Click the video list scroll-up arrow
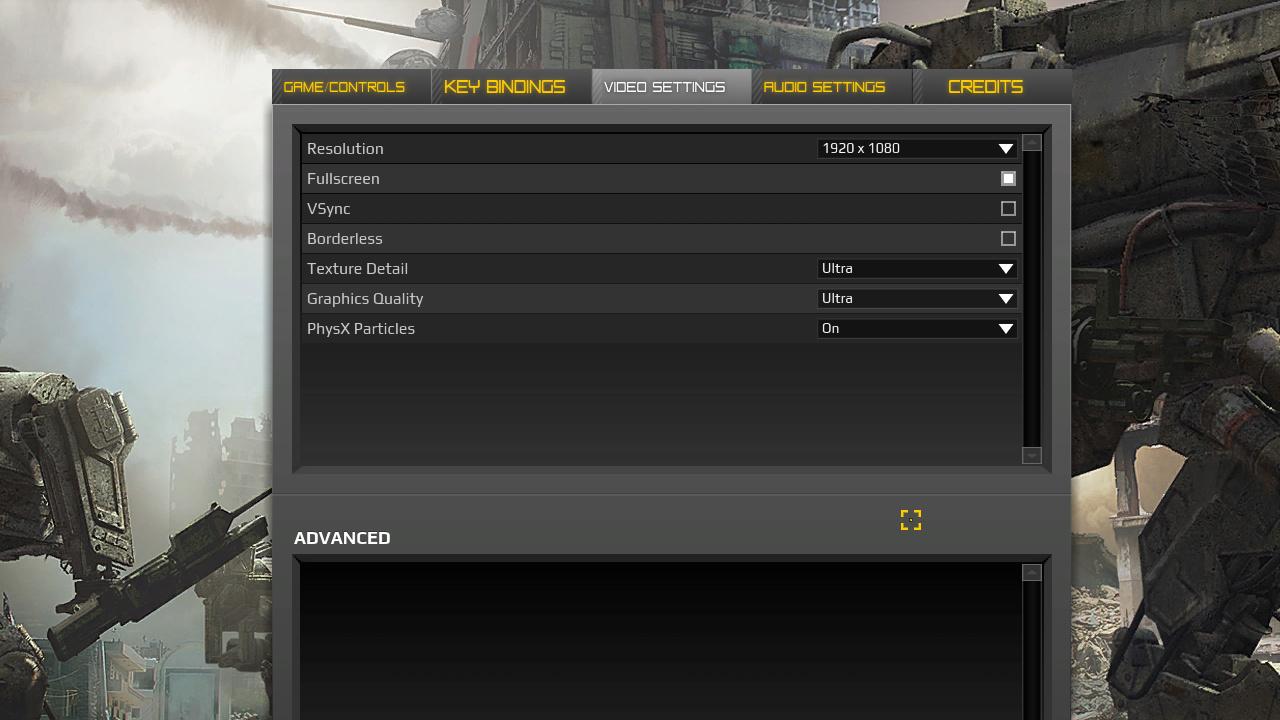Screen dimensions: 1280x720 1032,142
